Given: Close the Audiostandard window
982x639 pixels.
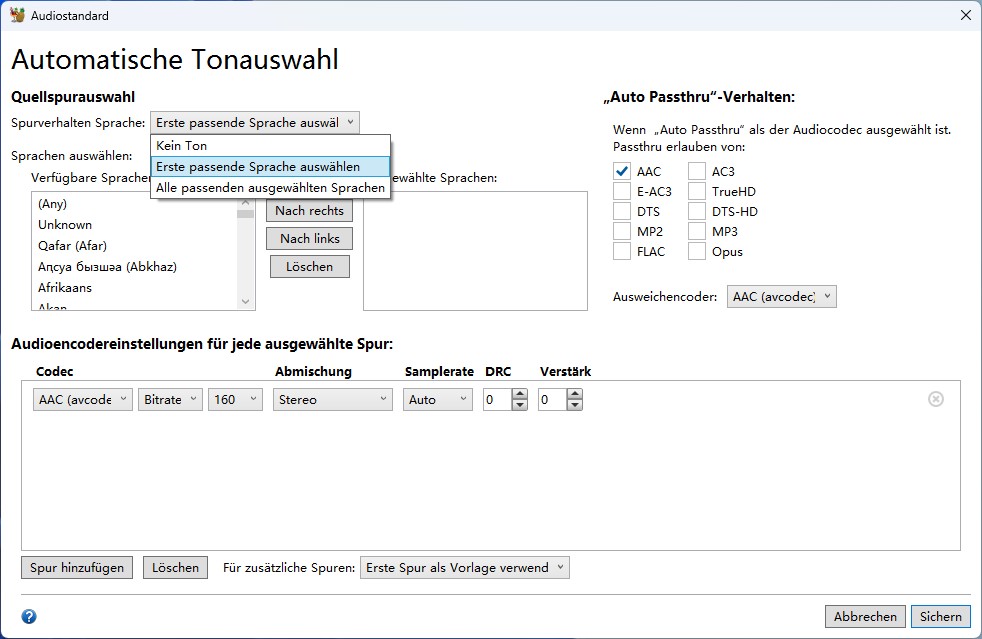Looking at the screenshot, I should [x=966, y=15].
